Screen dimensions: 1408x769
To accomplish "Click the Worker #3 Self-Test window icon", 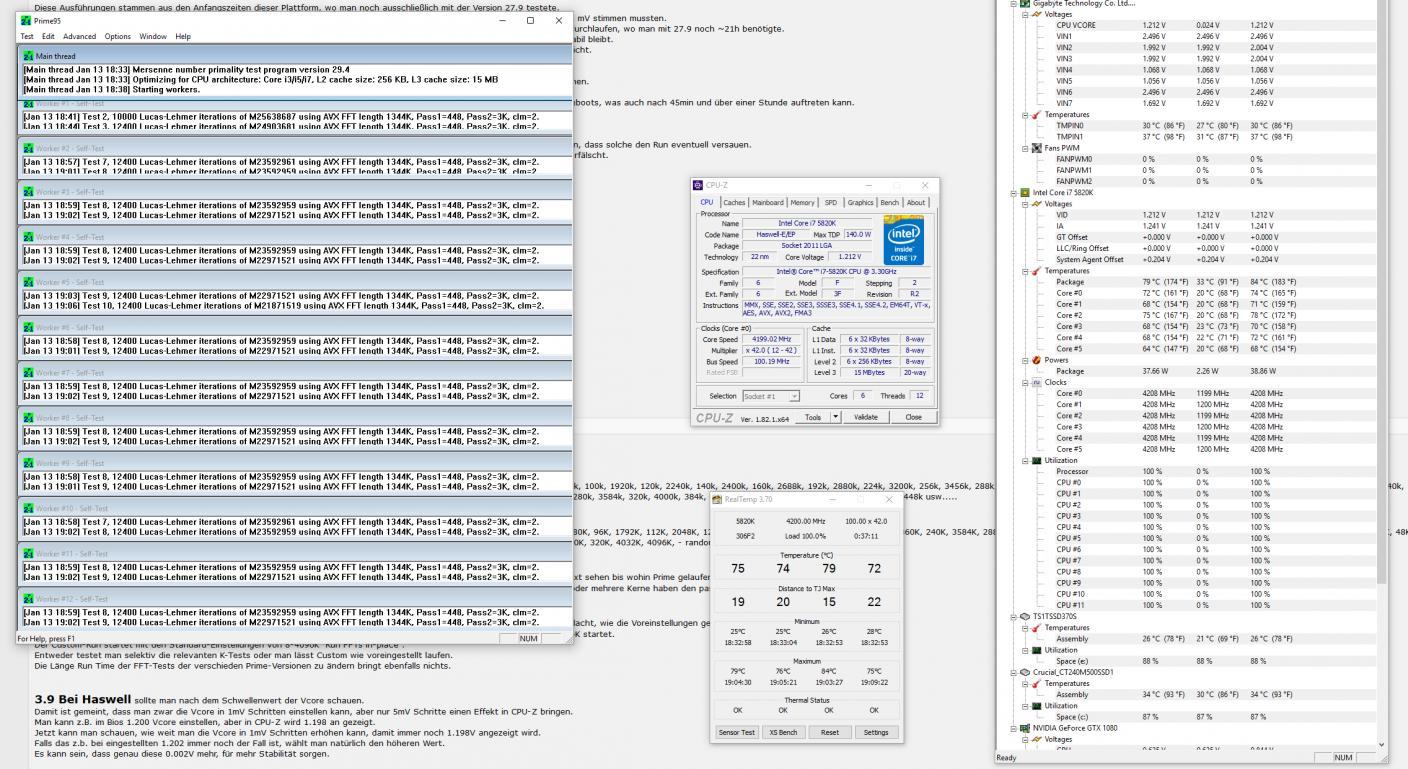I will click(x=29, y=192).
